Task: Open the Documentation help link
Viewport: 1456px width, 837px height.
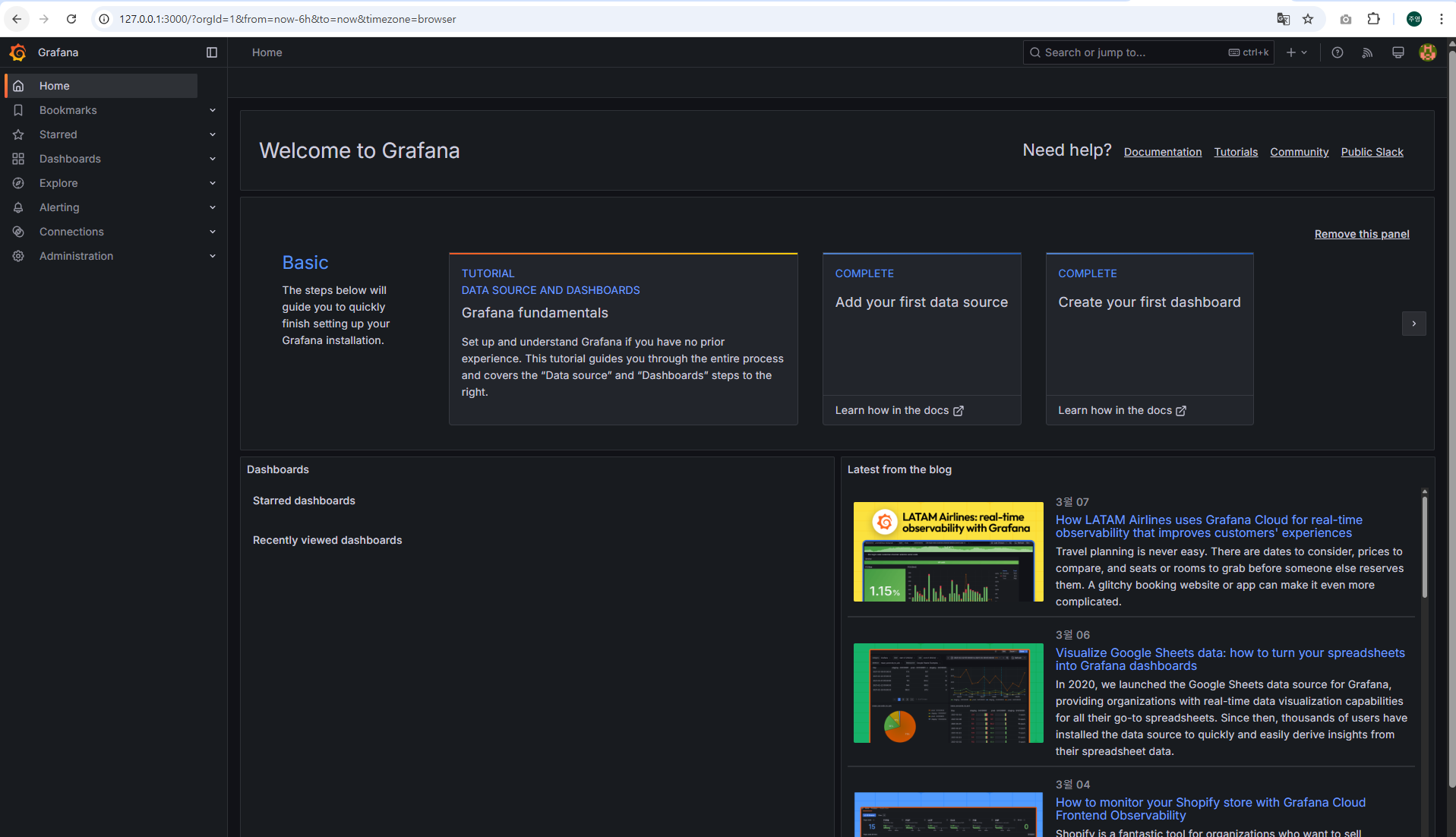Action: click(1163, 152)
